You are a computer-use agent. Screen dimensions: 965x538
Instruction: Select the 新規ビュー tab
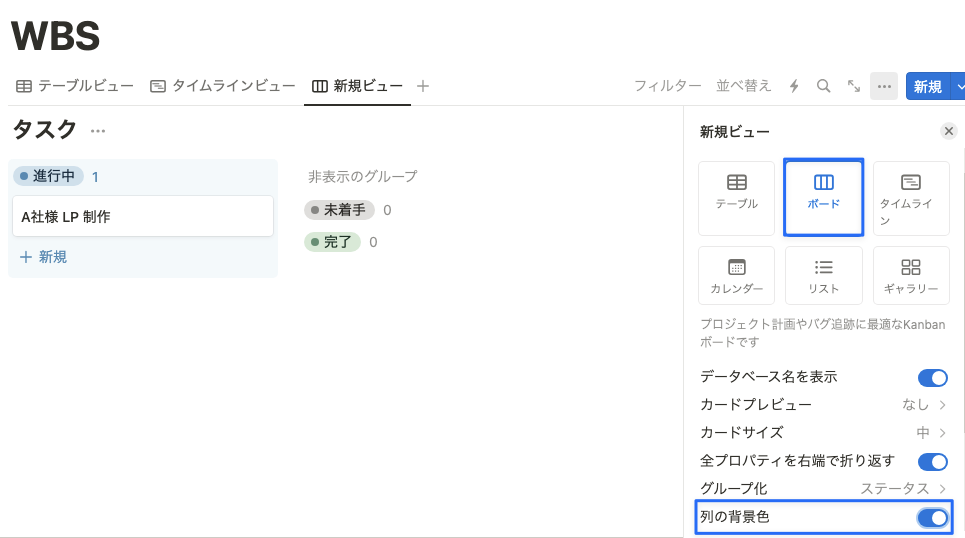click(358, 86)
